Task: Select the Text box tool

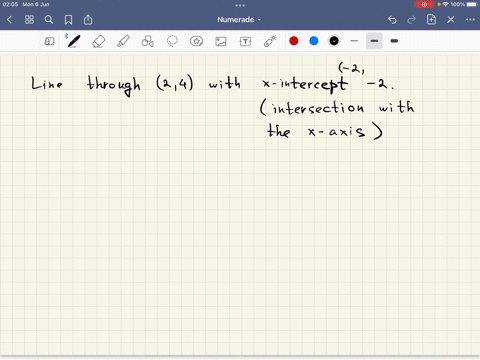Action: point(245,41)
